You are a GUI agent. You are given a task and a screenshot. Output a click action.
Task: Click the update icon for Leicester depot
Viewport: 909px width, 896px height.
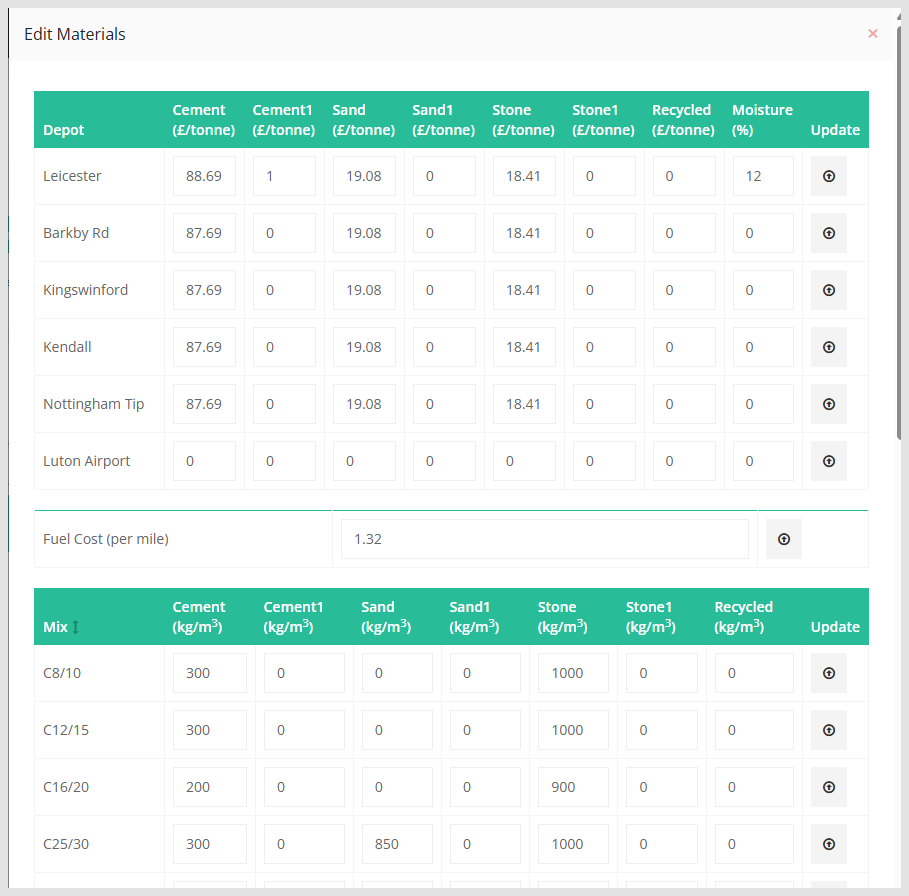828,176
